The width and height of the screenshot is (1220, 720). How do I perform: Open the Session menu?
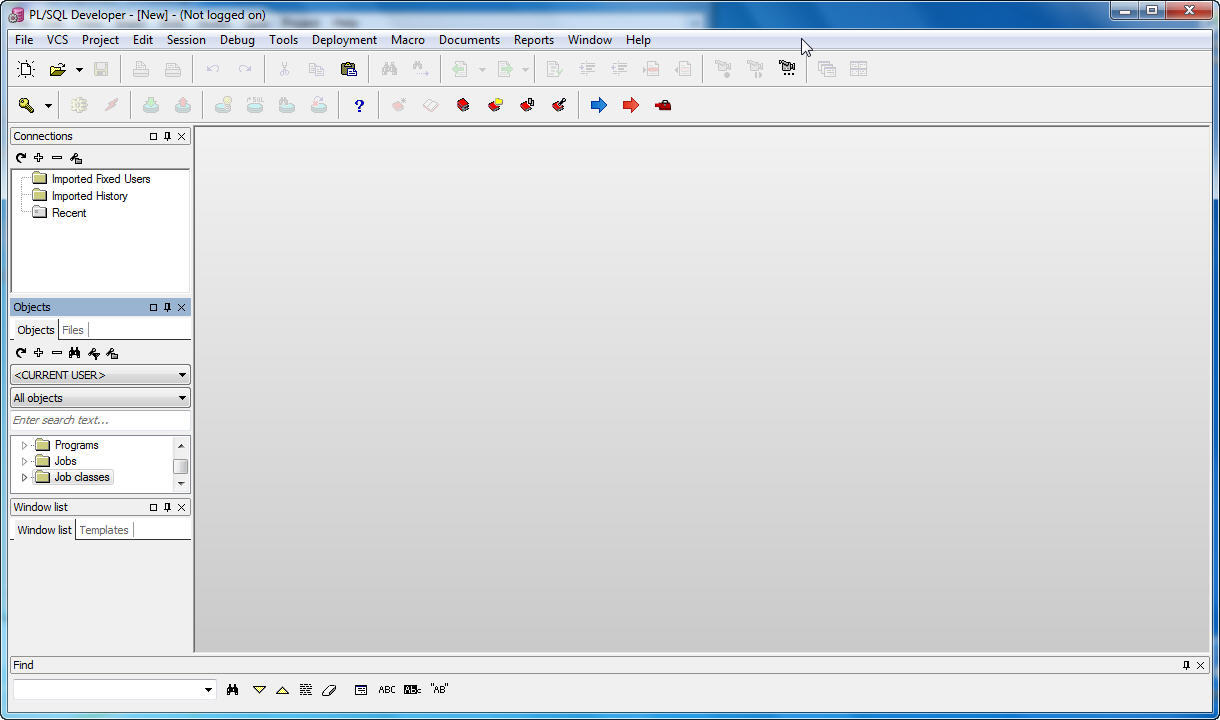click(x=186, y=40)
